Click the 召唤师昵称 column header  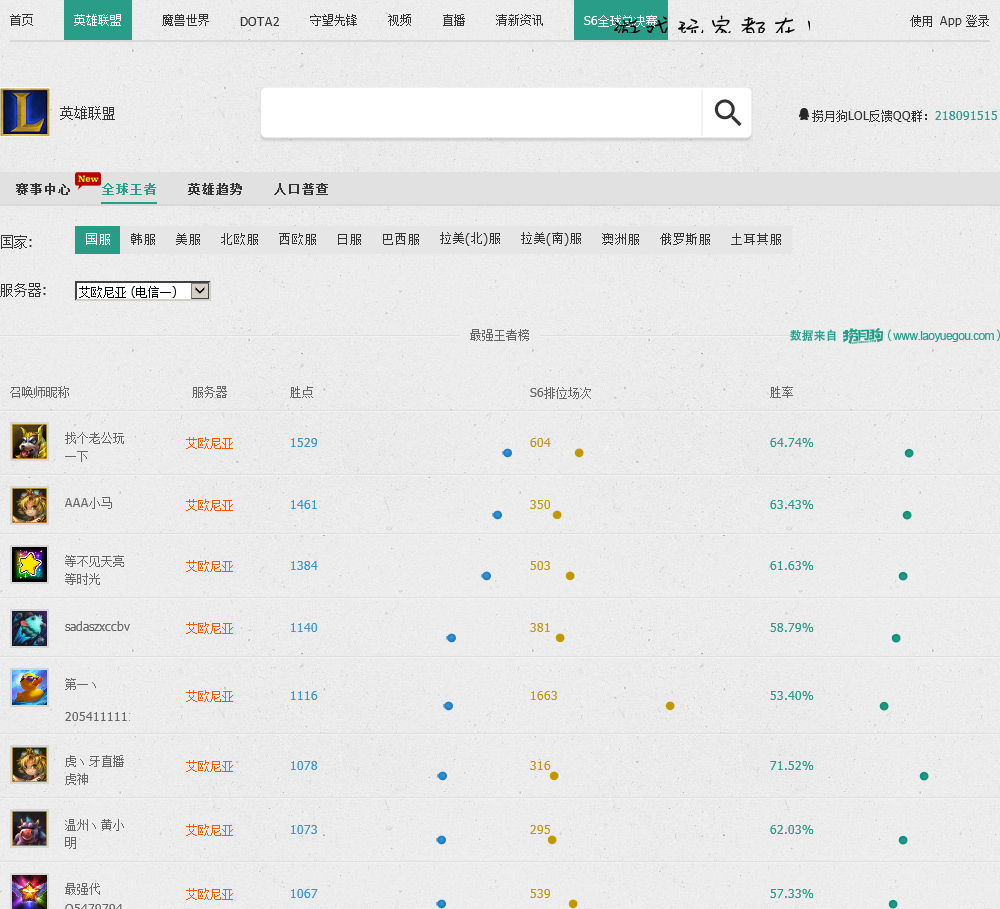click(x=40, y=392)
